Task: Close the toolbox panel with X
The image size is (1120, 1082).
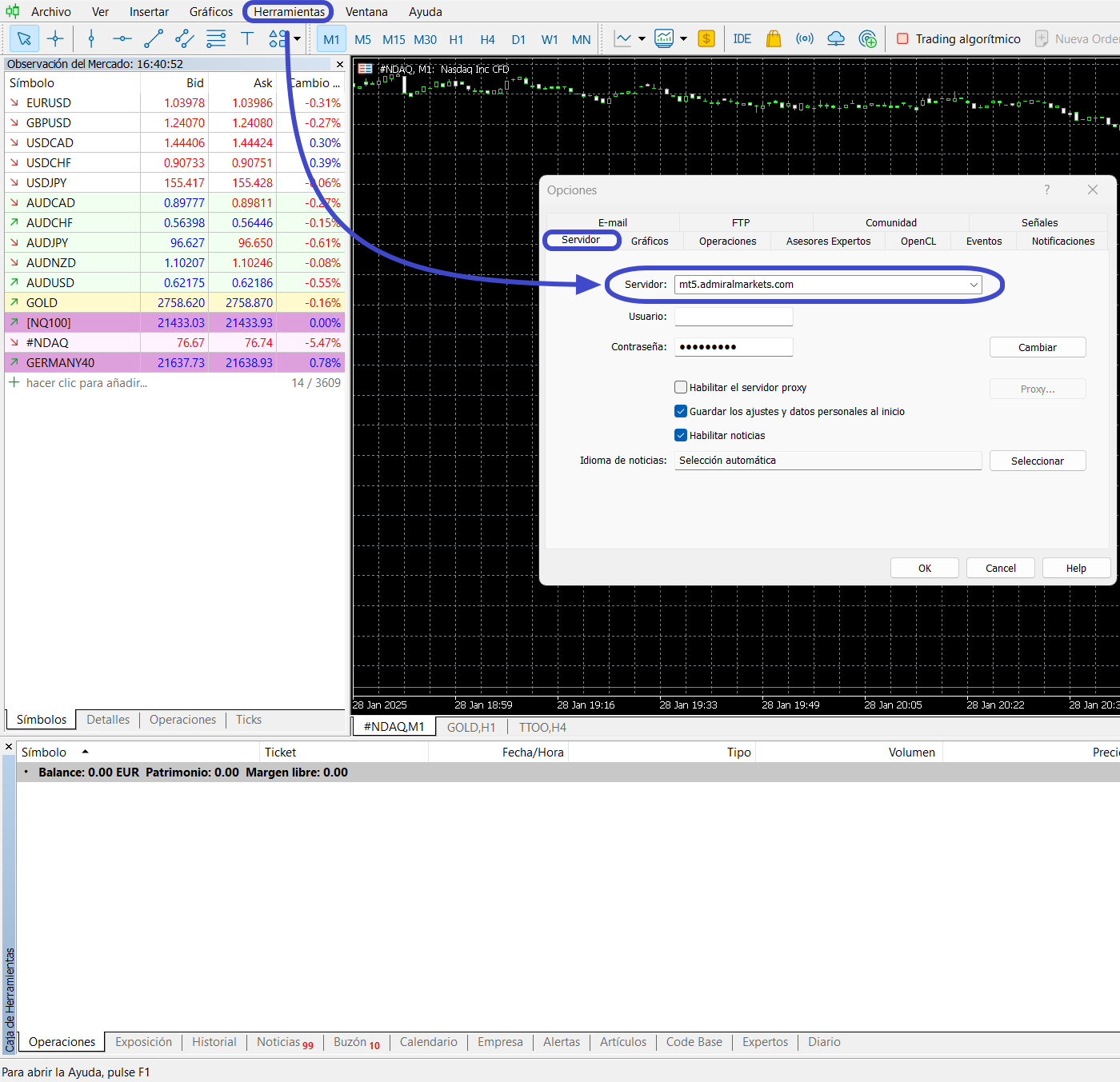Action: 9,747
